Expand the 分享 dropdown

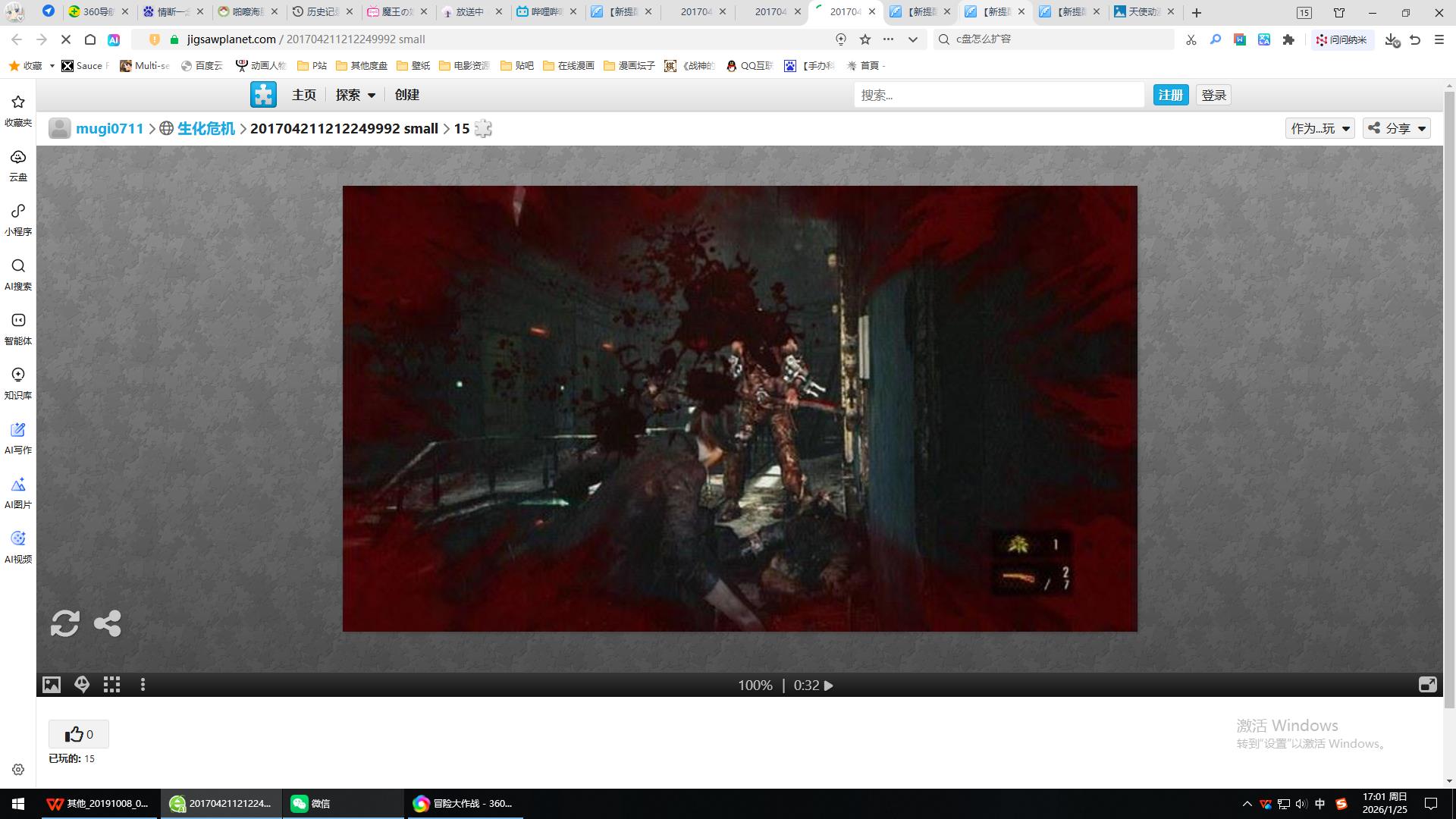[1396, 128]
